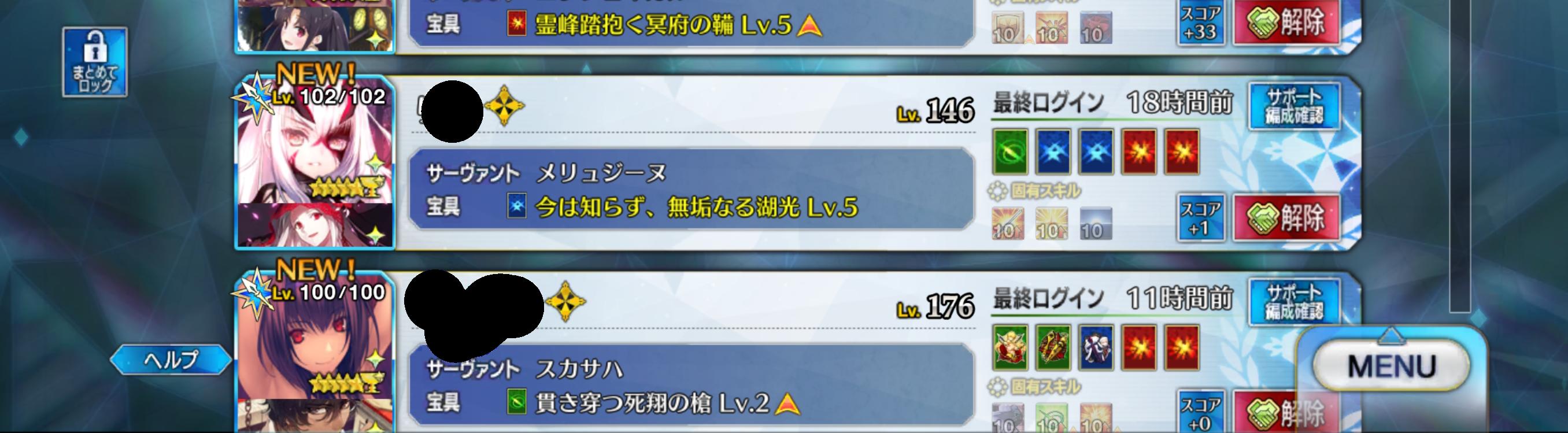
Task: Click Melusine's green Quick command card icon
Action: [x=1010, y=151]
